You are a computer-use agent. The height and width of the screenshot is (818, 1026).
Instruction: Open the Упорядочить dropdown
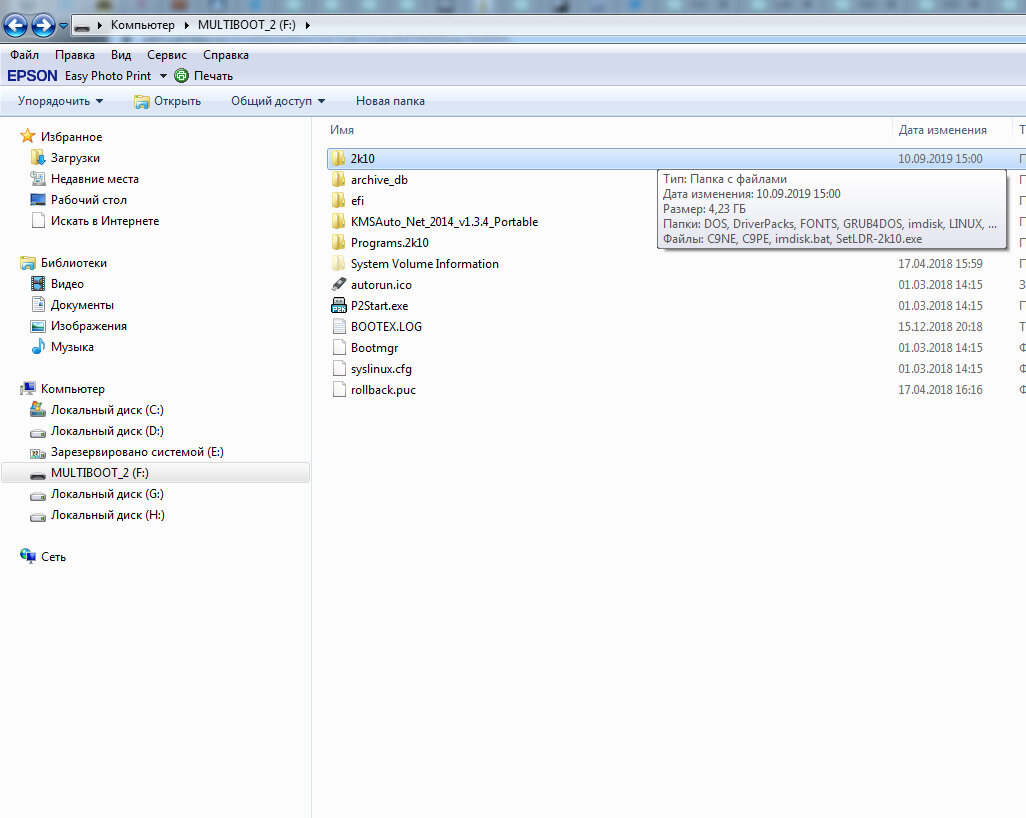[x=60, y=101]
